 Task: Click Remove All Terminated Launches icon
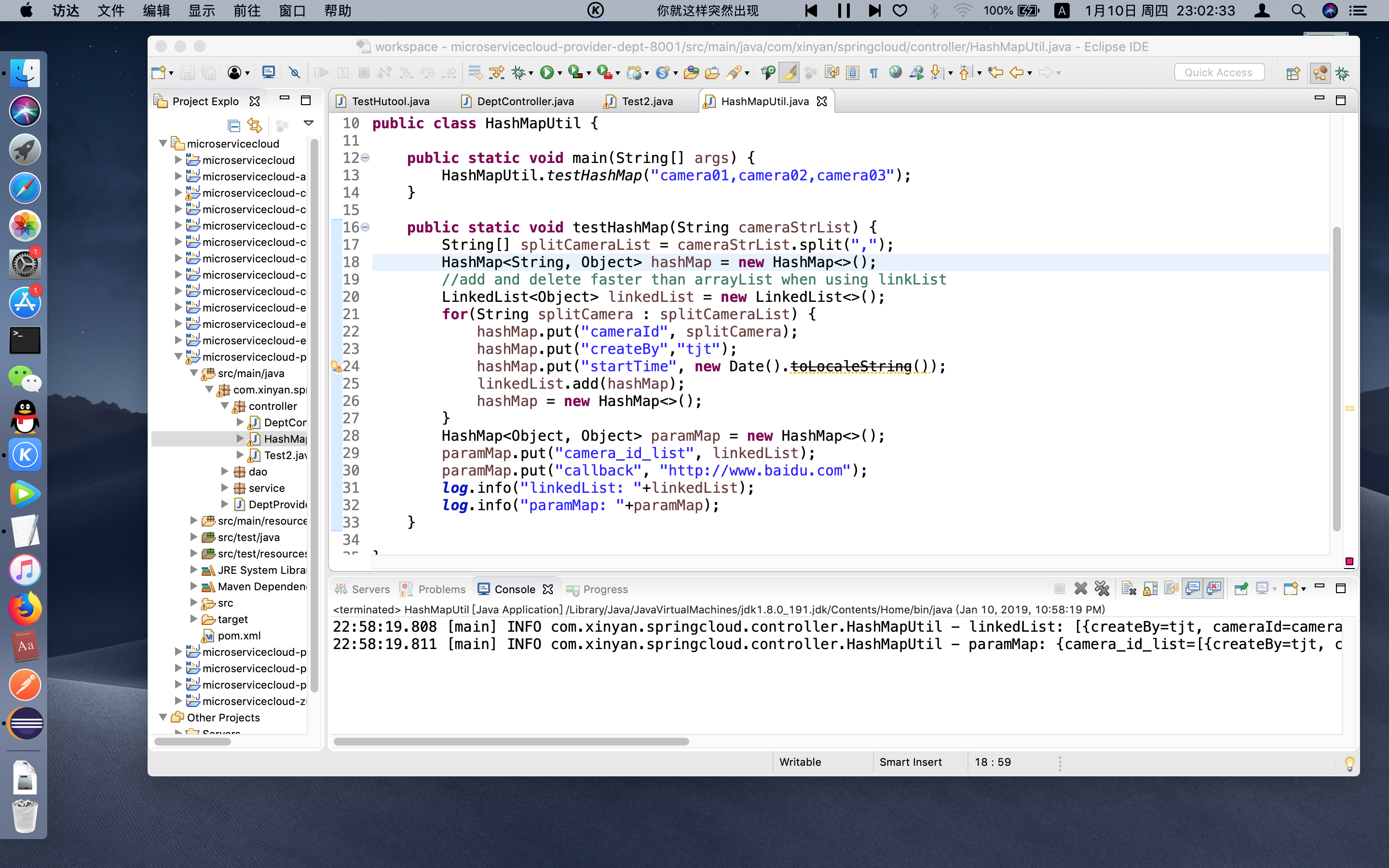(1102, 588)
